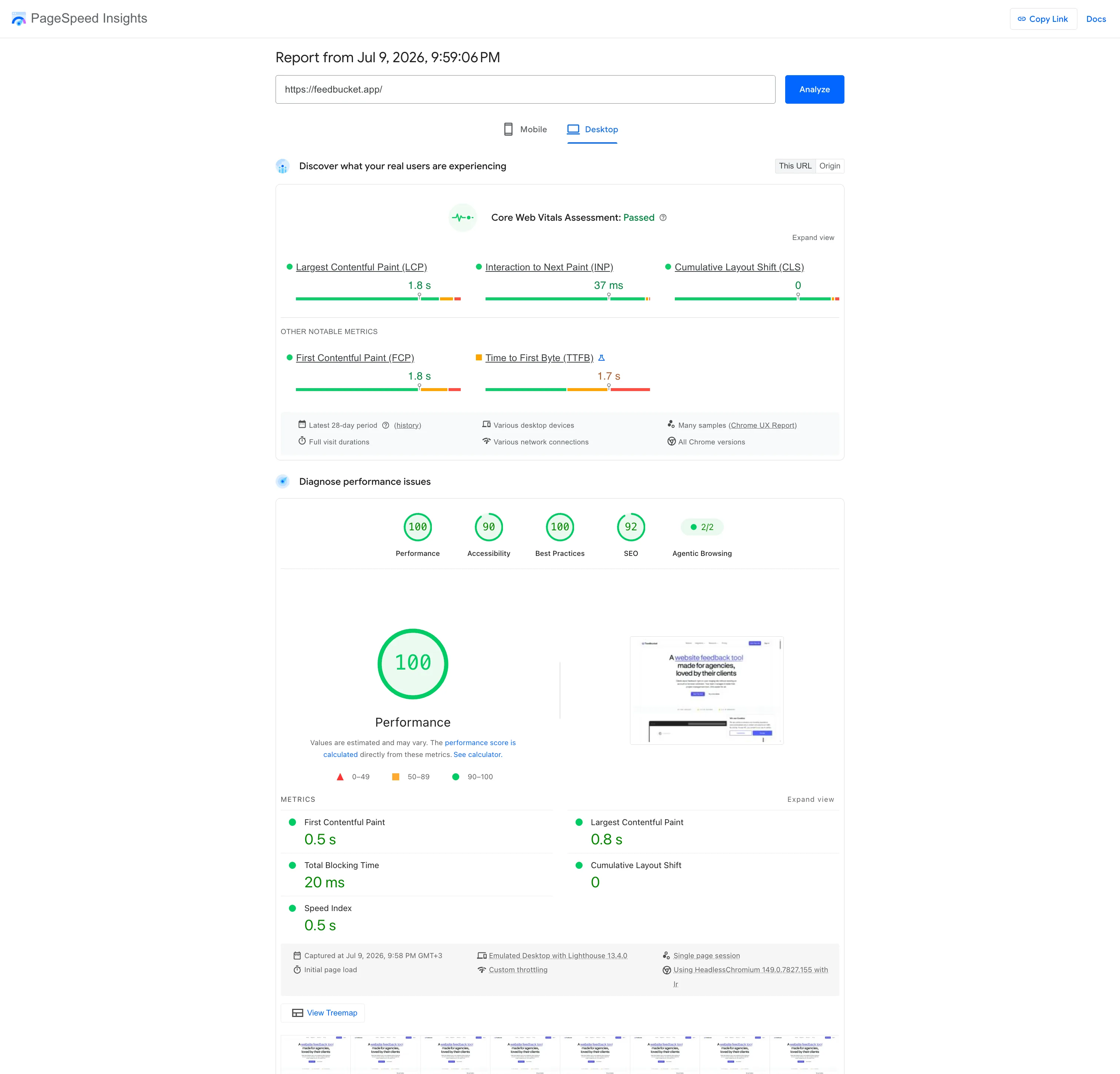The width and height of the screenshot is (1120, 1074).
Task: Click the calendar icon beside Captured at
Action: coord(297,955)
